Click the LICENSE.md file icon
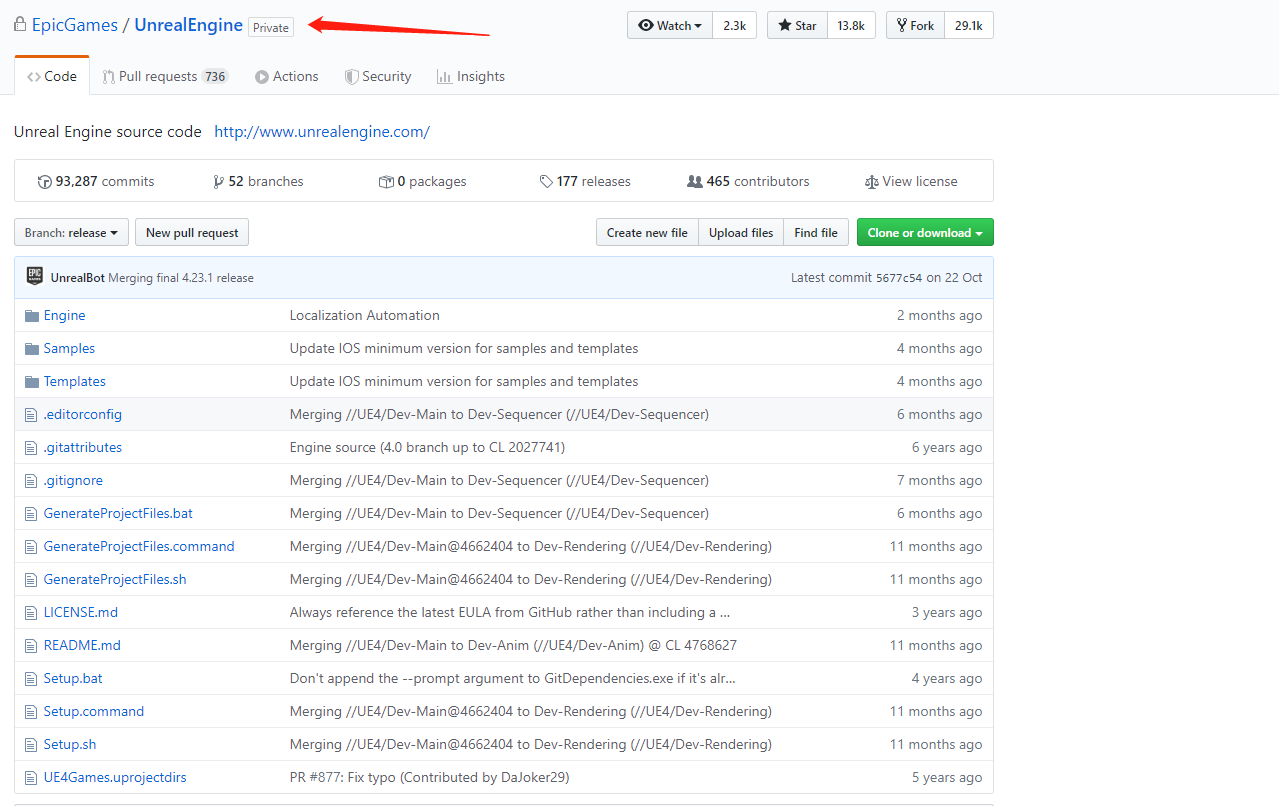Viewport: 1279px width, 806px height. coord(32,612)
